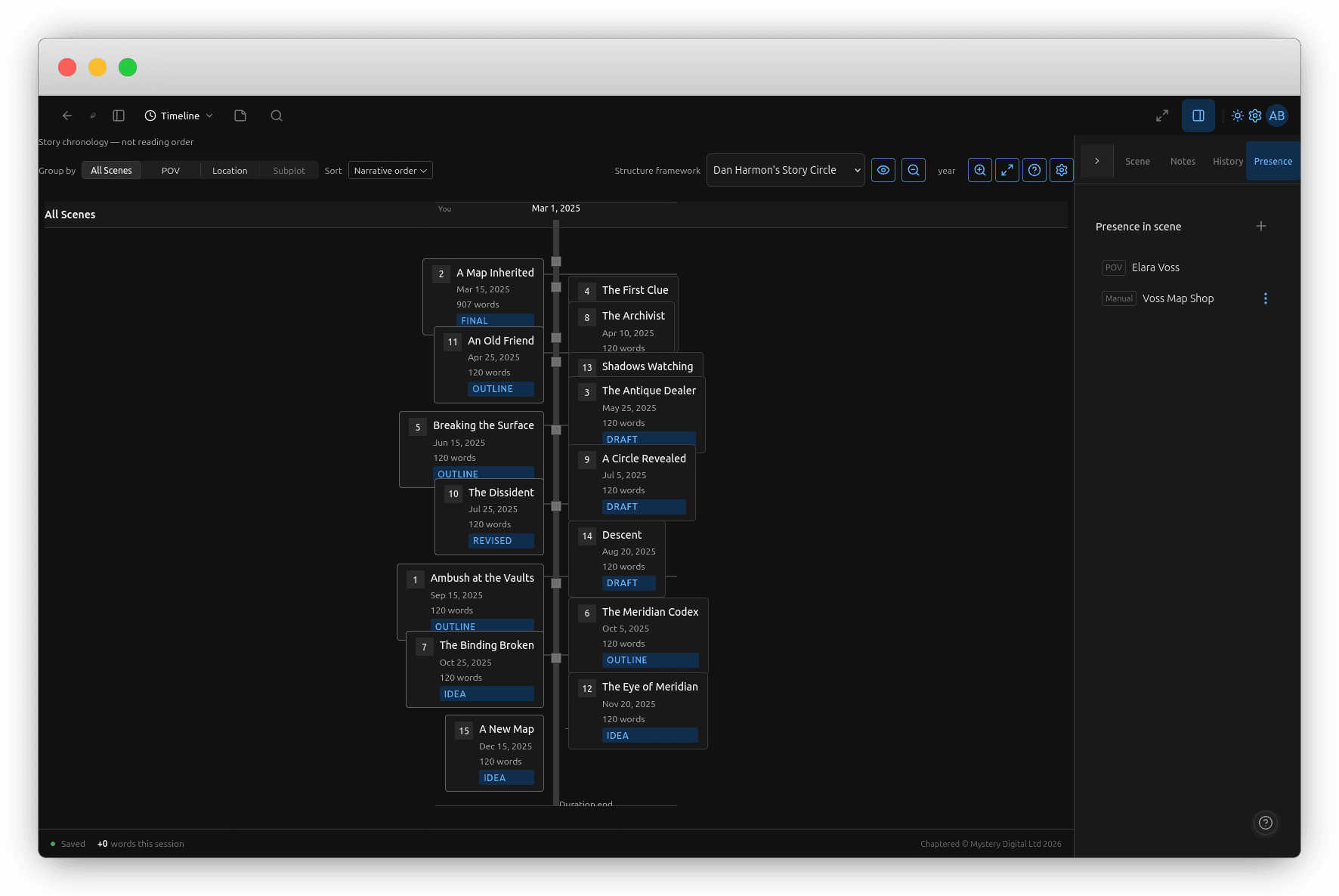Open the Timeline view dropdown
This screenshot has width=1339, height=896.
click(179, 116)
